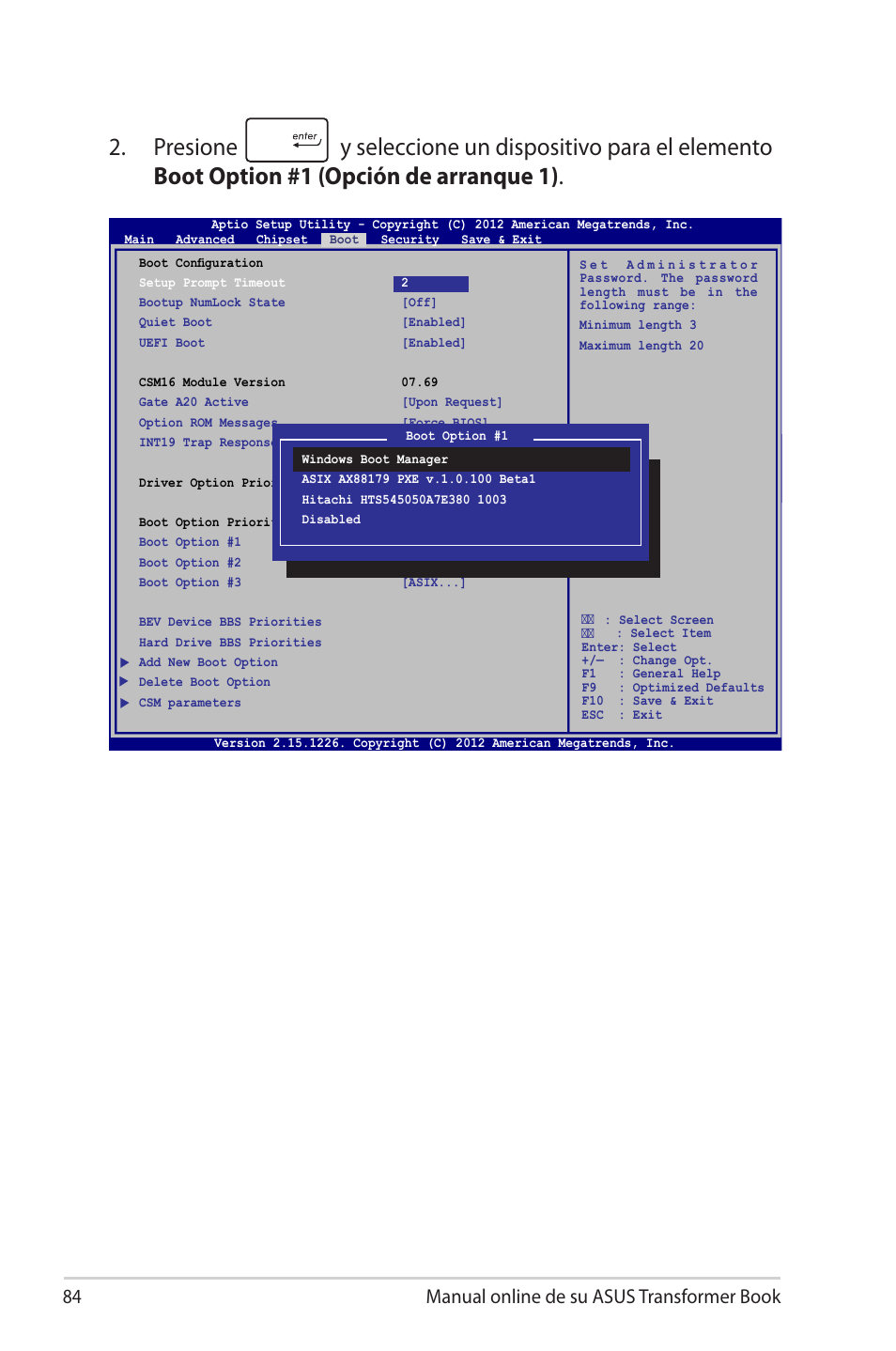Select the Boot tab
Image resolution: width=896 pixels, height=1351 pixels.
[x=344, y=240]
